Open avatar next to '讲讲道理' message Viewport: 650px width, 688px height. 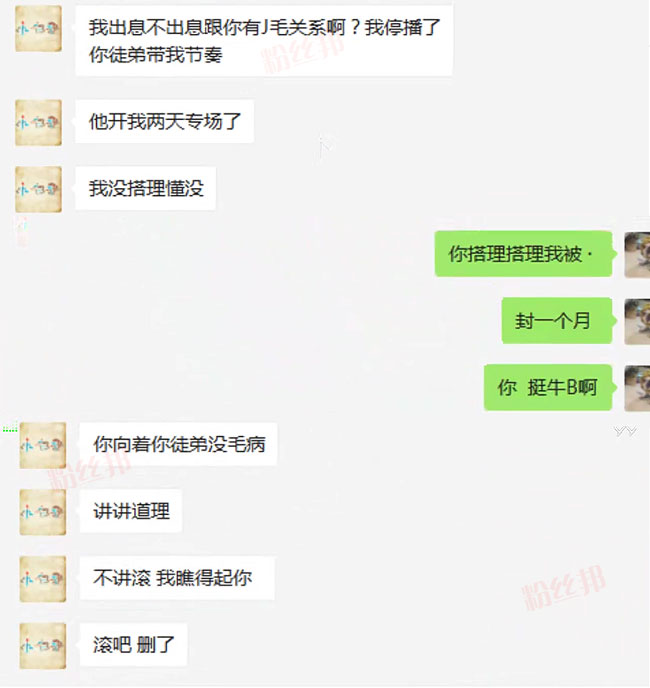(x=43, y=512)
